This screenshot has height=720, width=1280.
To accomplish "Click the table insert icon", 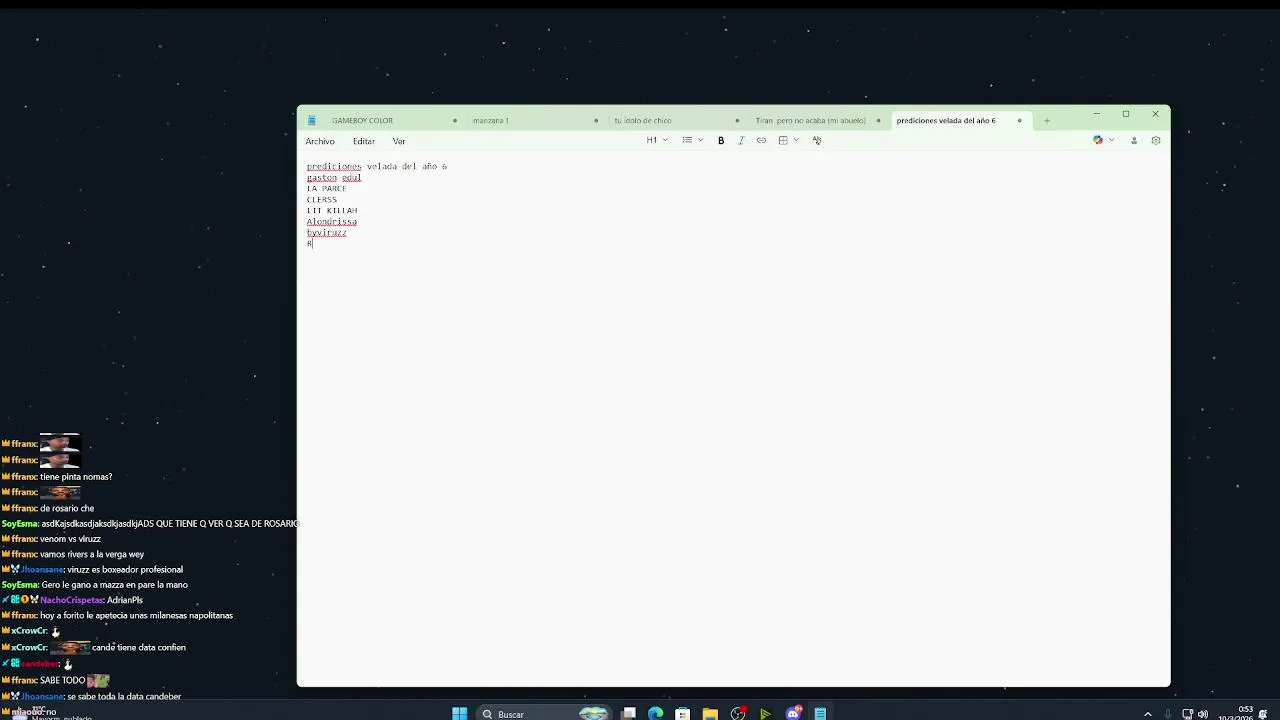I will pyautogui.click(x=783, y=140).
